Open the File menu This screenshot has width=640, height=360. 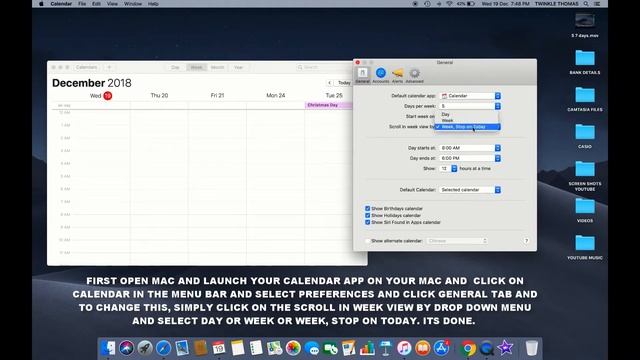(82, 4)
